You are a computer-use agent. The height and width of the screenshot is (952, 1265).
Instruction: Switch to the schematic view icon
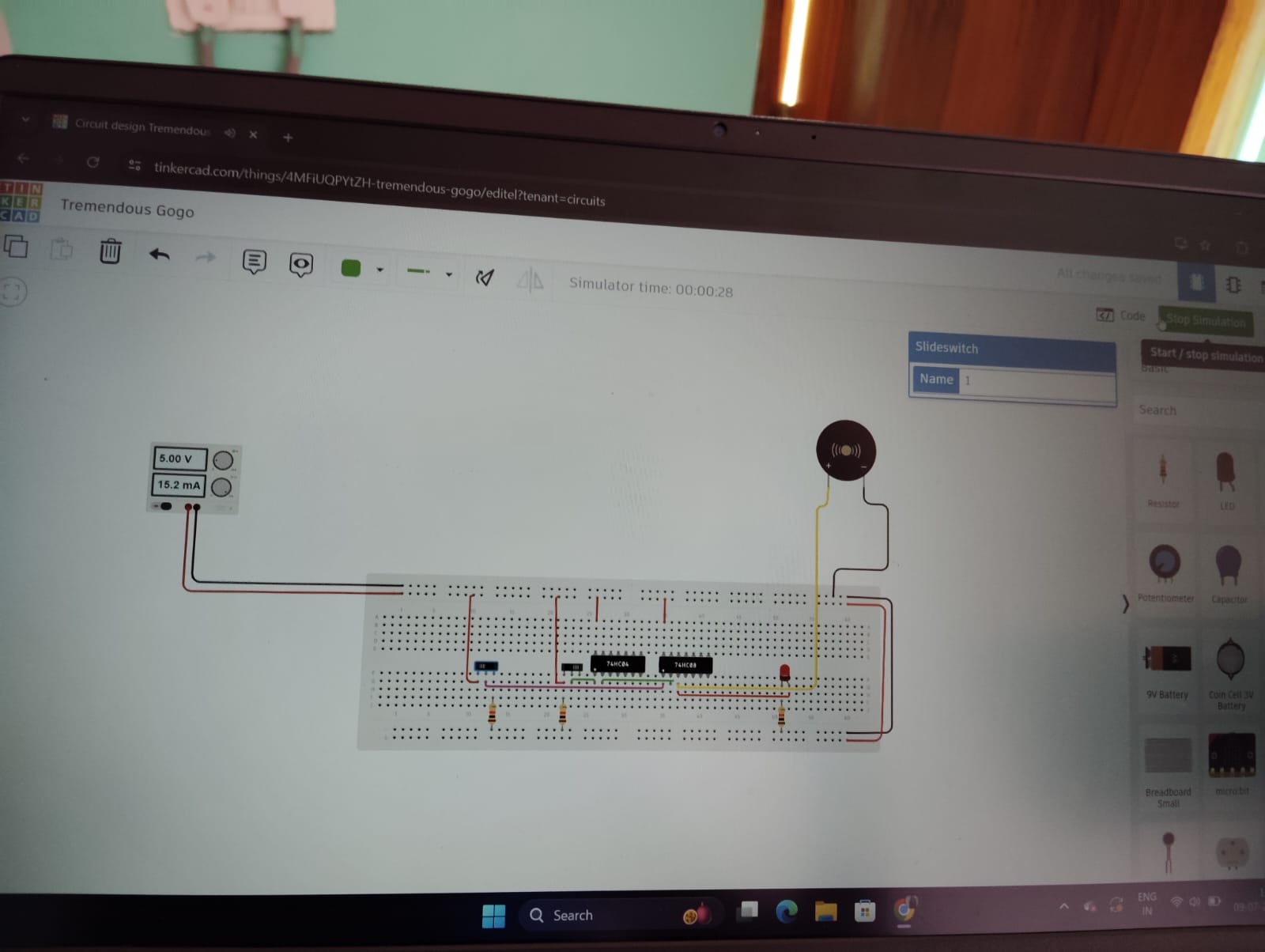pos(1233,284)
